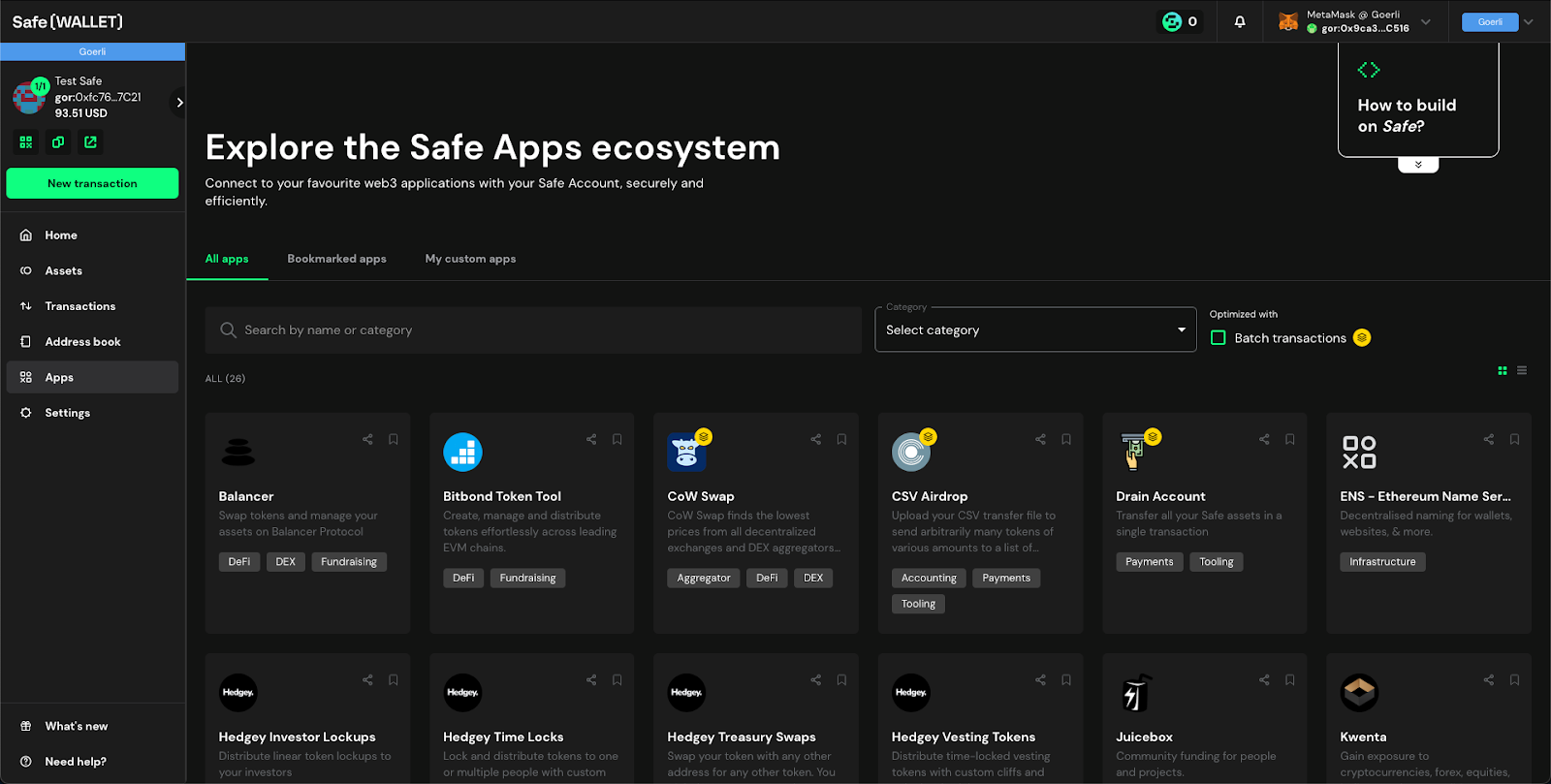The height and width of the screenshot is (784, 1551).
Task: Bookmark the CoW Swap app
Action: pyautogui.click(x=841, y=439)
